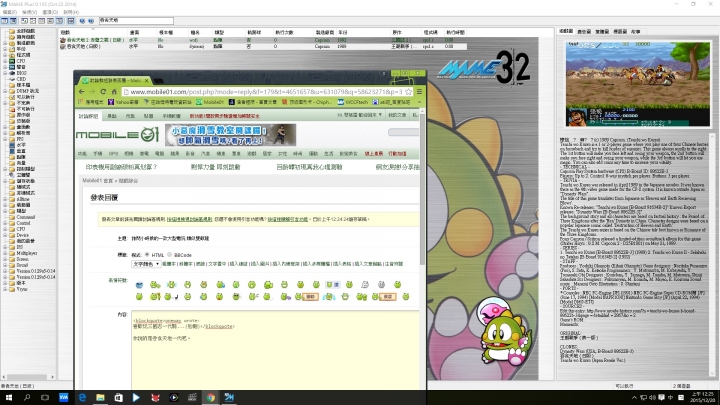Screen dimensions: 720x405
Task: Open MAME 檢視(V) view menu
Action: pos(29,12)
